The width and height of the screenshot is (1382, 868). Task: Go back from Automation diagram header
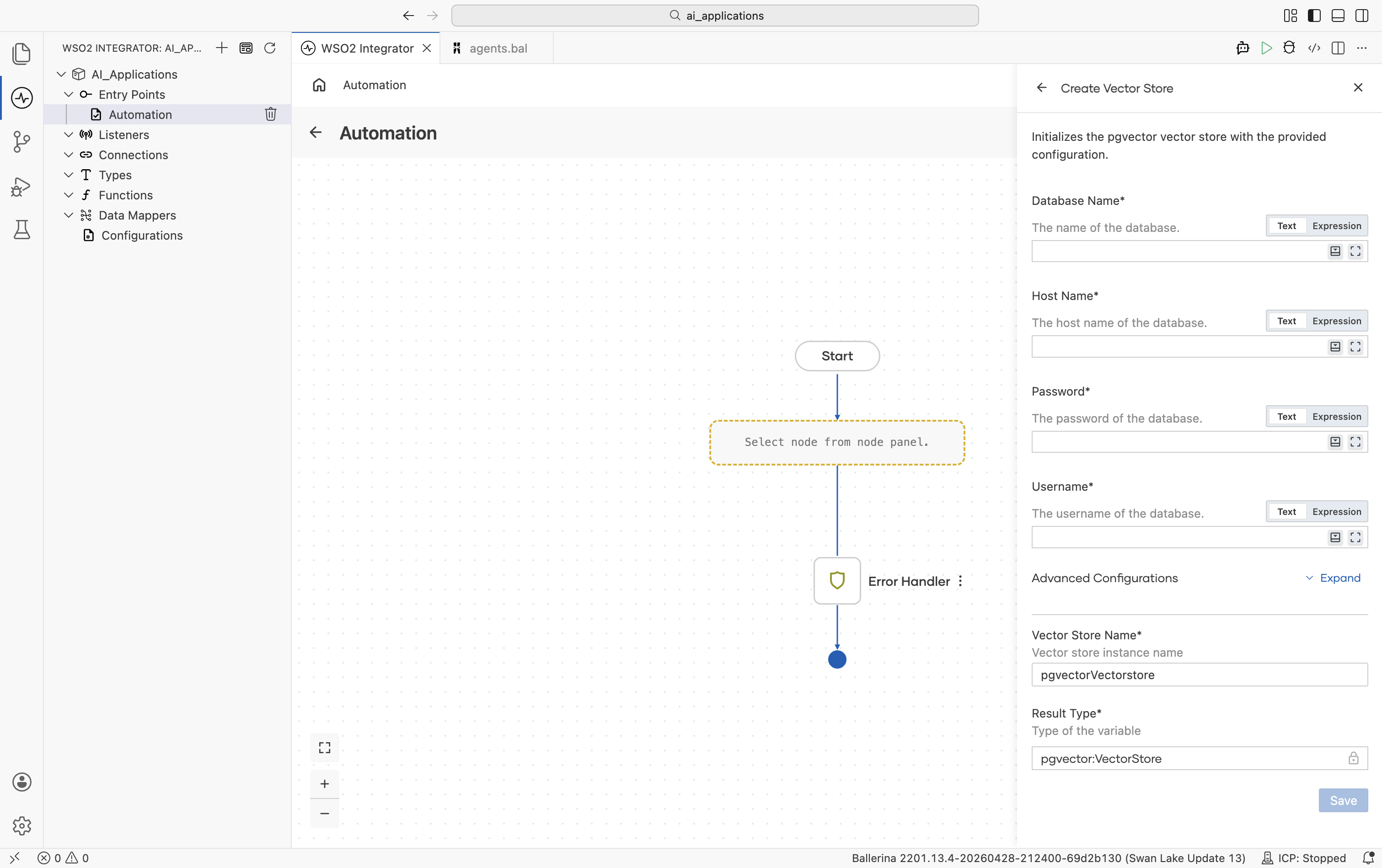316,133
